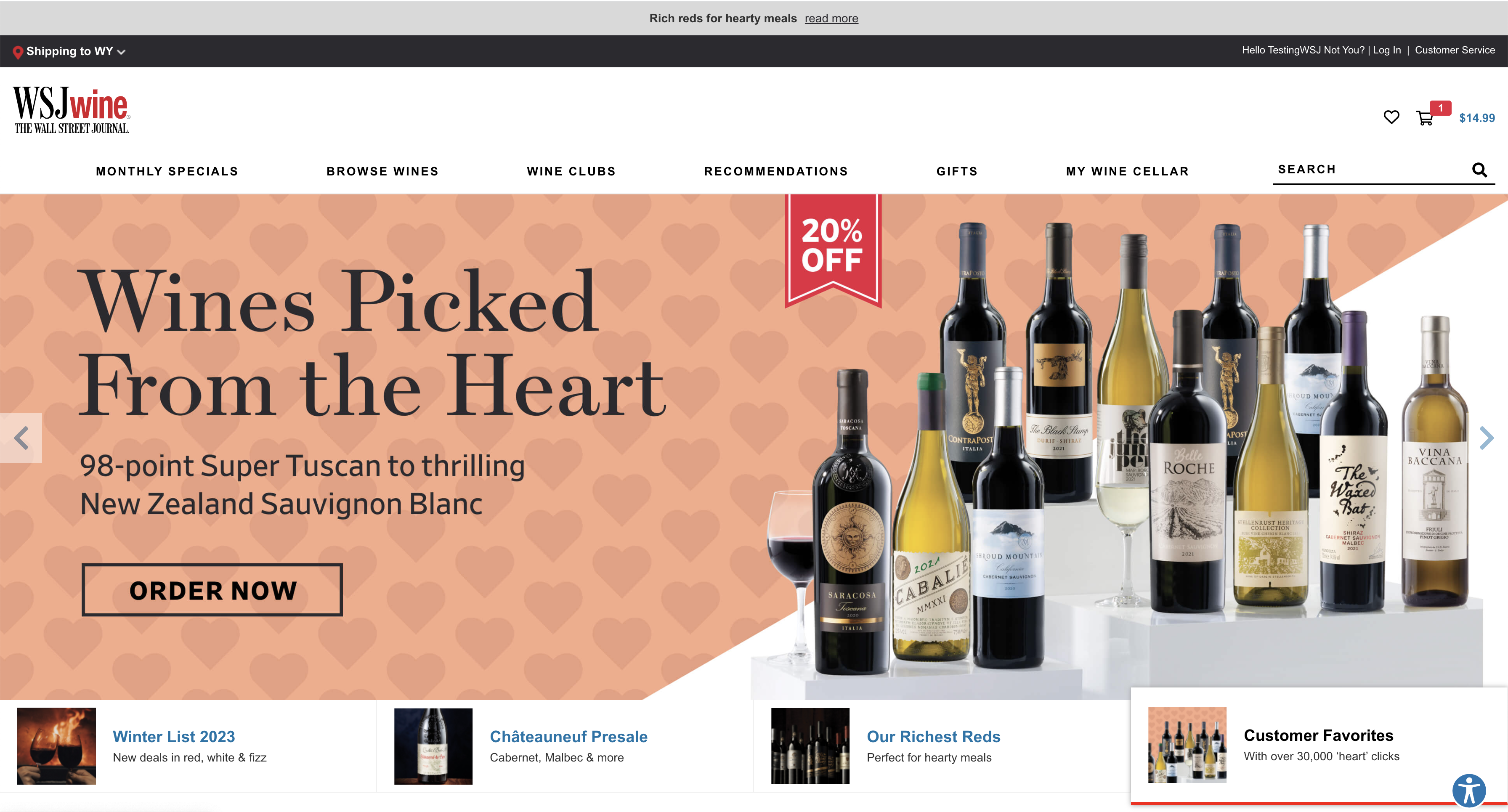Advance to next carousel slide arrow
The height and width of the screenshot is (812, 1508).
[1486, 438]
